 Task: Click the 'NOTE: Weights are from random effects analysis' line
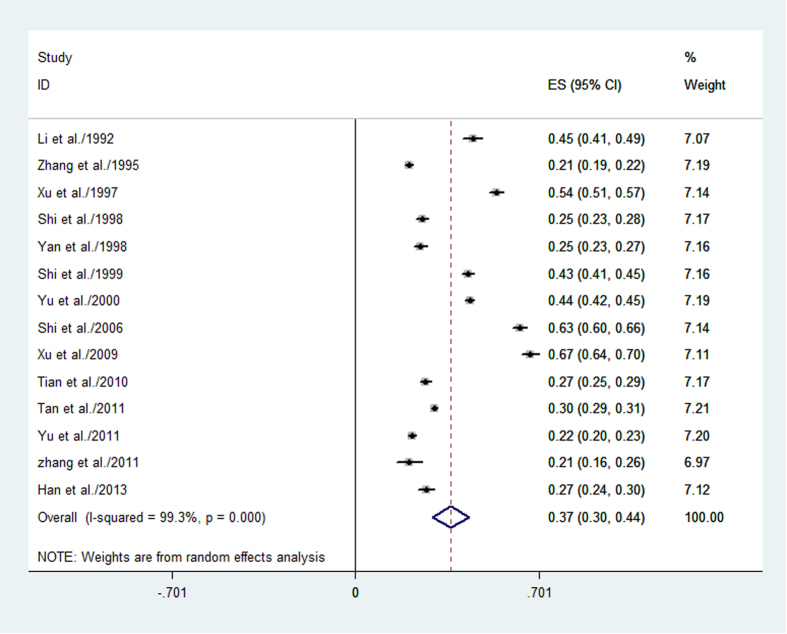[x=181, y=557]
